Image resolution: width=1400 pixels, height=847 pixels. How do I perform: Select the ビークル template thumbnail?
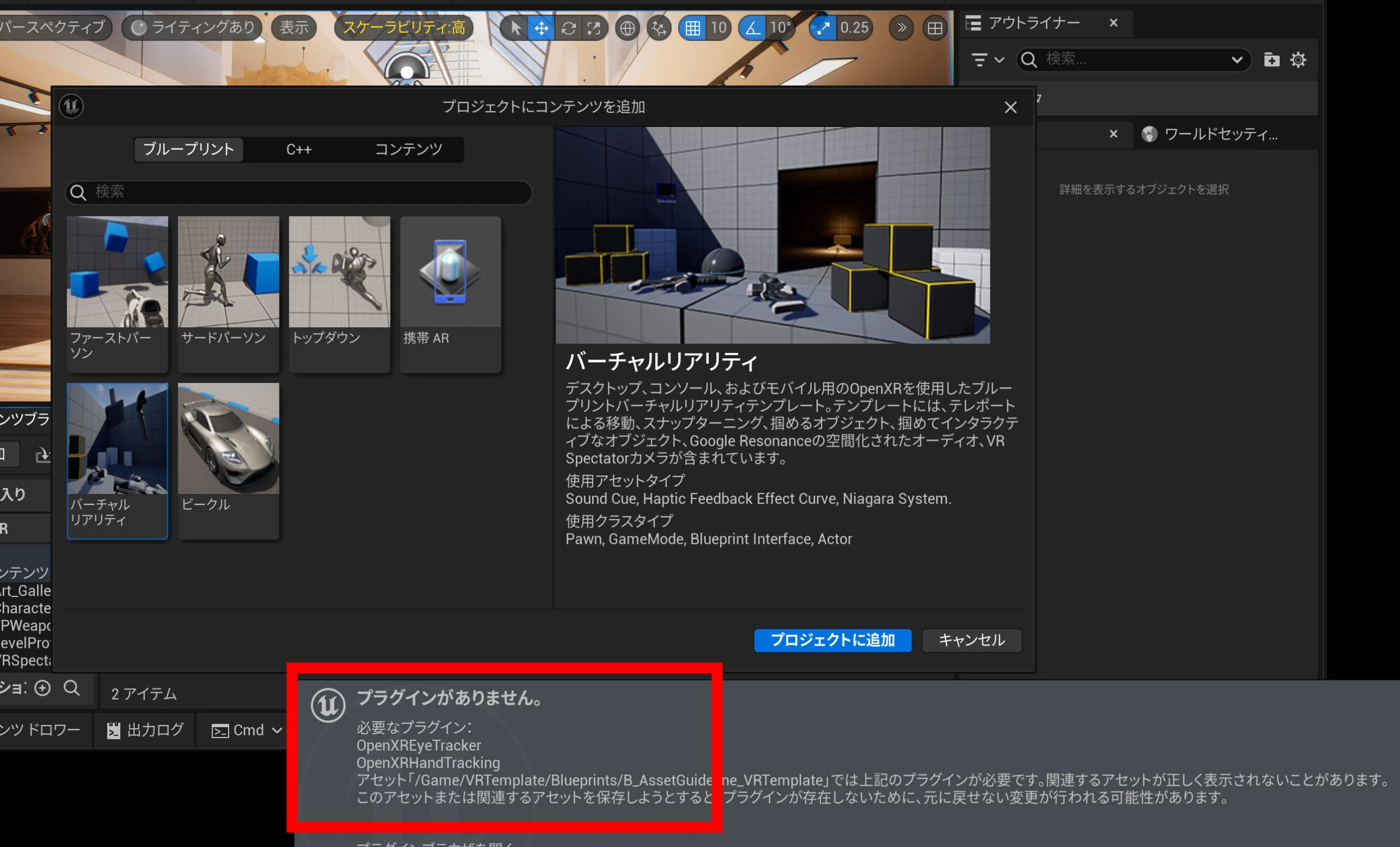click(x=229, y=449)
